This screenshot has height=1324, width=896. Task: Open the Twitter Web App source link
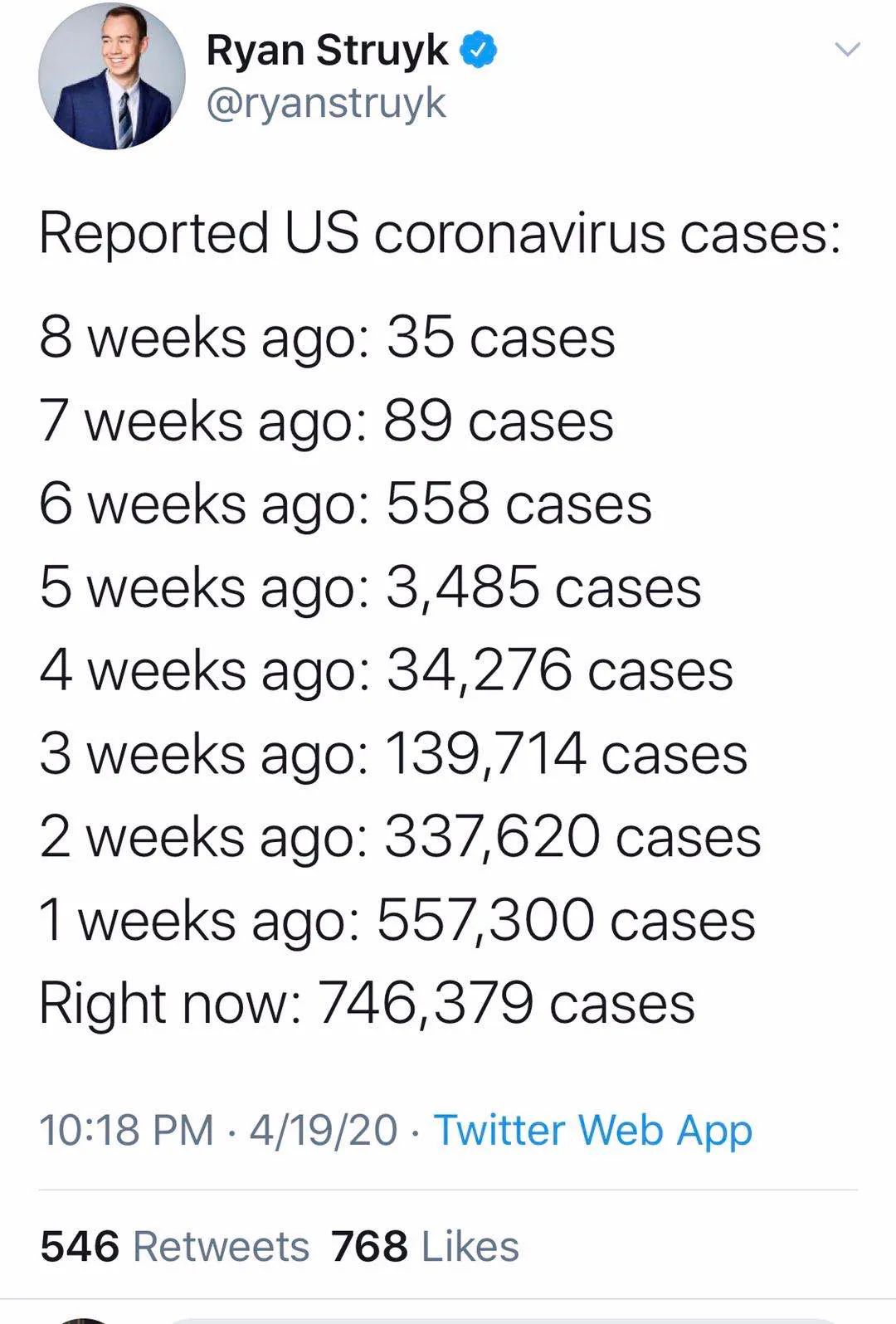tap(593, 1130)
